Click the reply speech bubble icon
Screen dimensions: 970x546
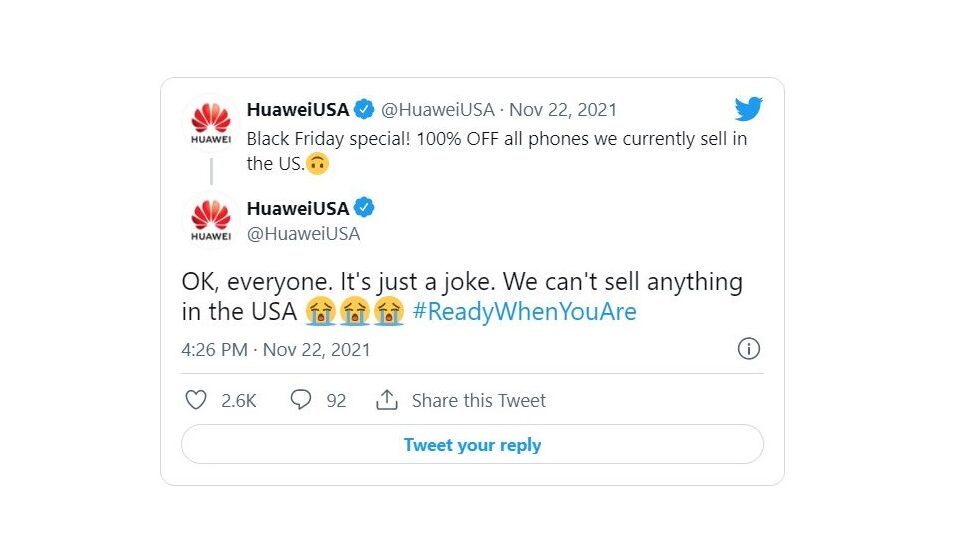pyautogui.click(x=301, y=400)
